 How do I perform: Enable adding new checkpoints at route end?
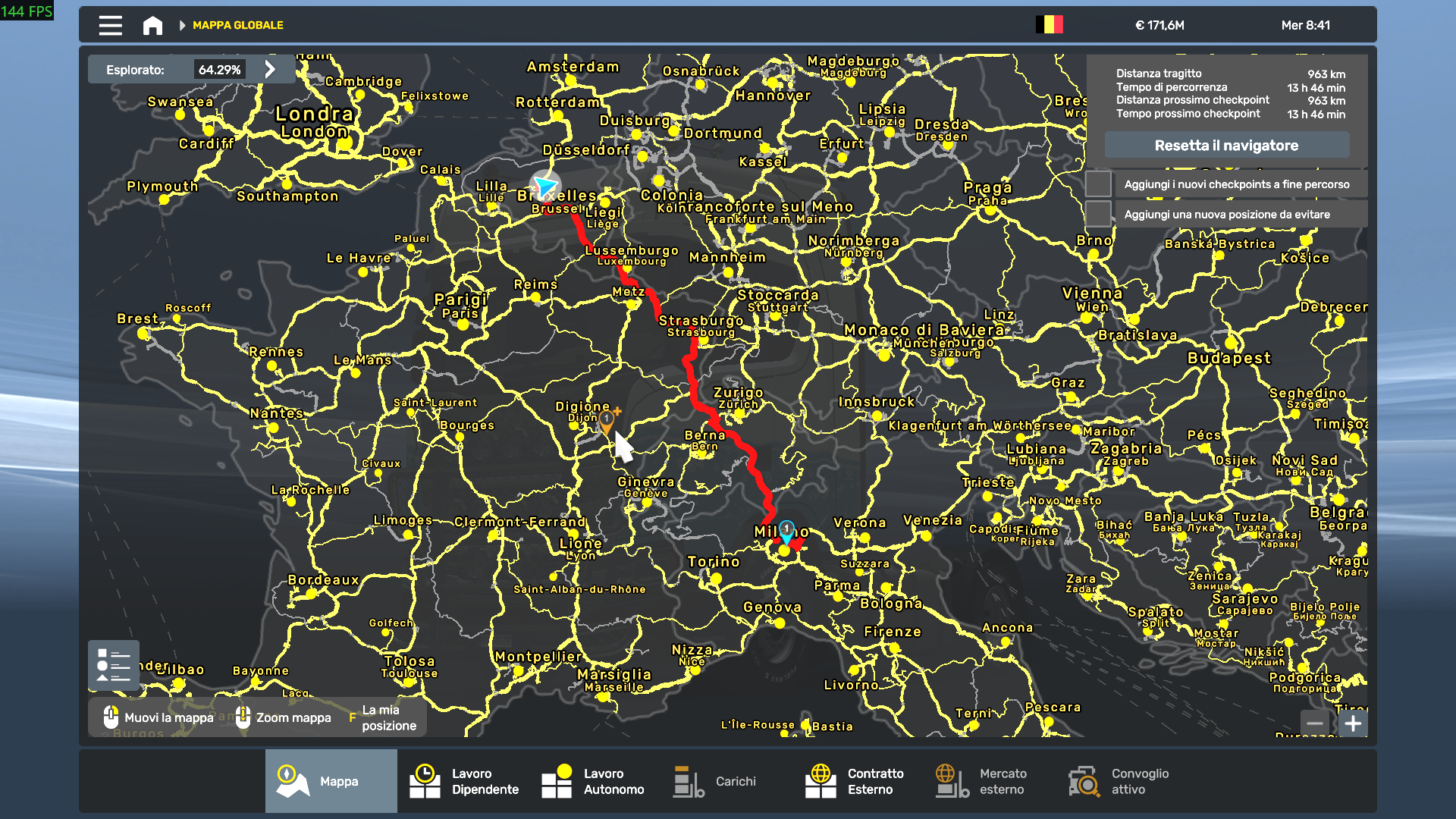pos(1098,184)
